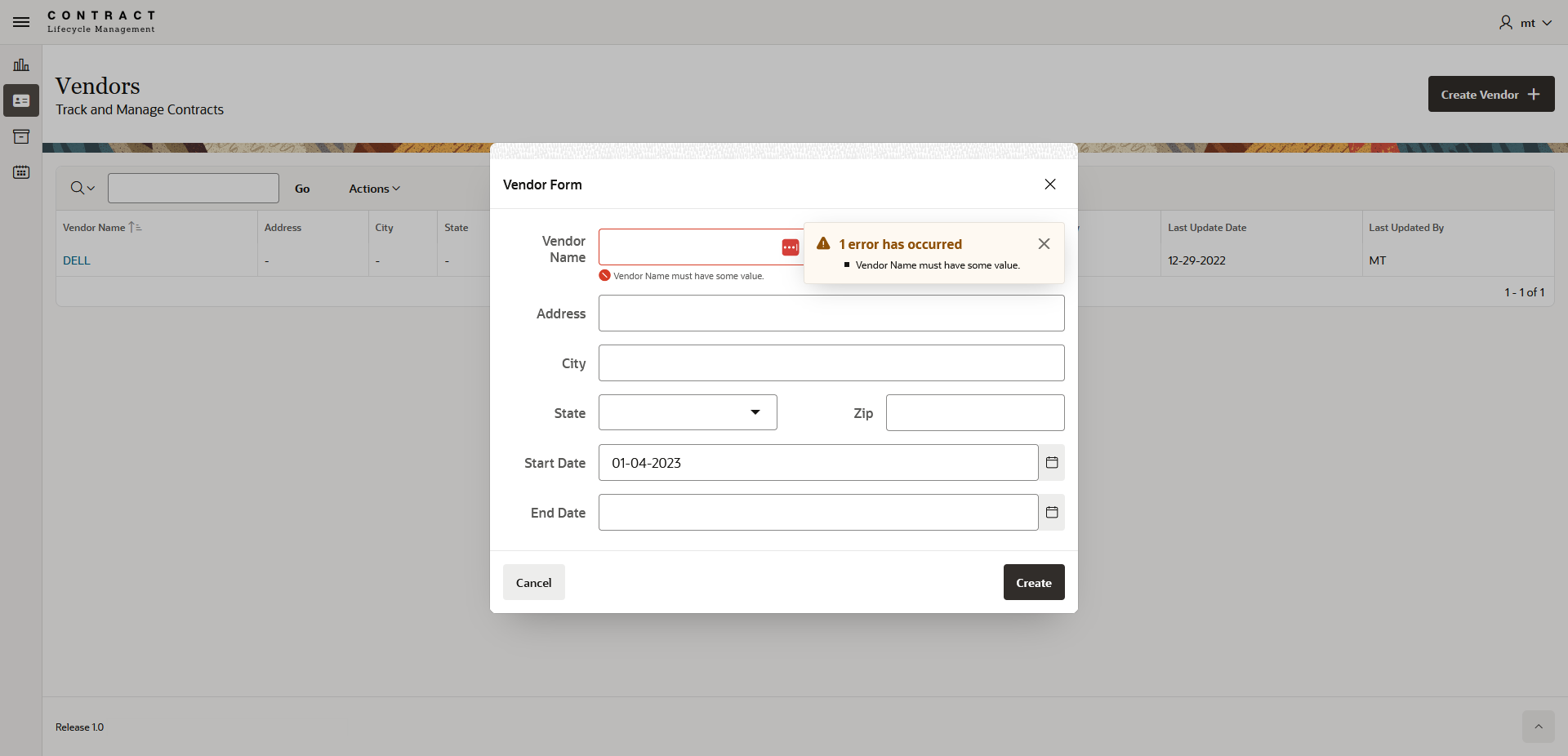This screenshot has width=1568, height=756.
Task: Select the Vendors card icon in sidebar
Action: click(21, 100)
